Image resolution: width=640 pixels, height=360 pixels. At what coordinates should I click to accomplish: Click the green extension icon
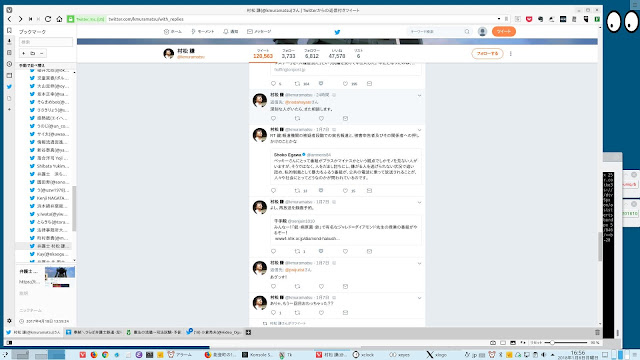coord(597,19)
